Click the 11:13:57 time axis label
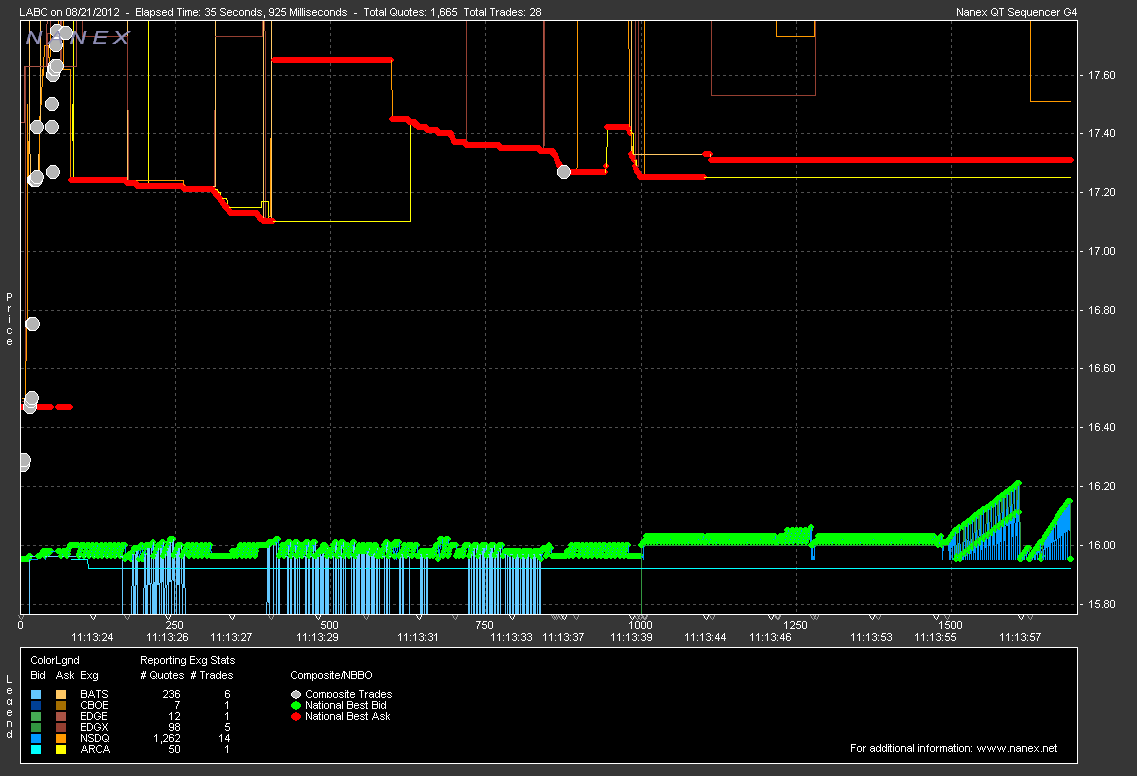Viewport: 1137px width, 776px height. pos(1020,637)
